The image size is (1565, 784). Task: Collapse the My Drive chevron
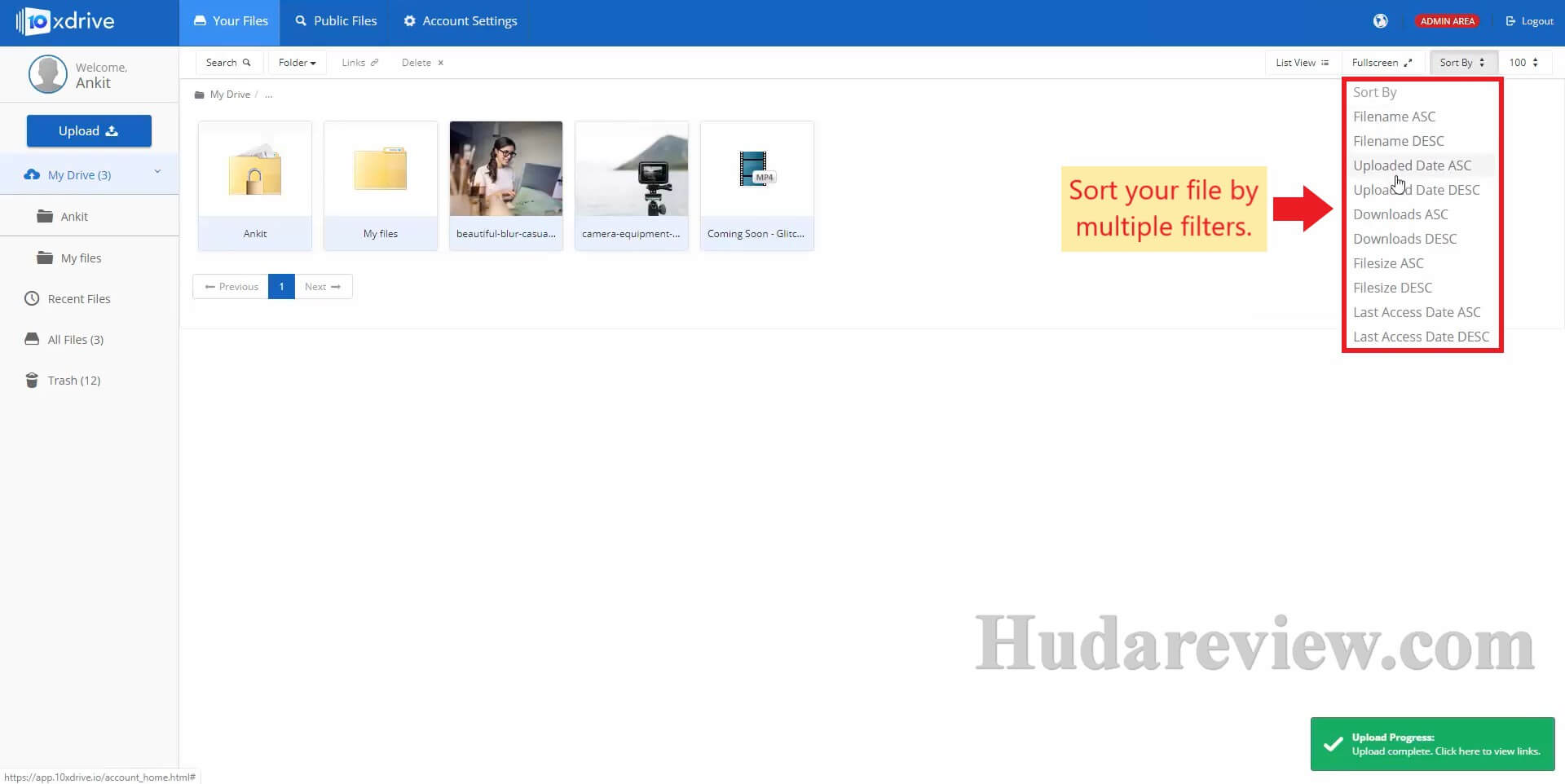[157, 172]
